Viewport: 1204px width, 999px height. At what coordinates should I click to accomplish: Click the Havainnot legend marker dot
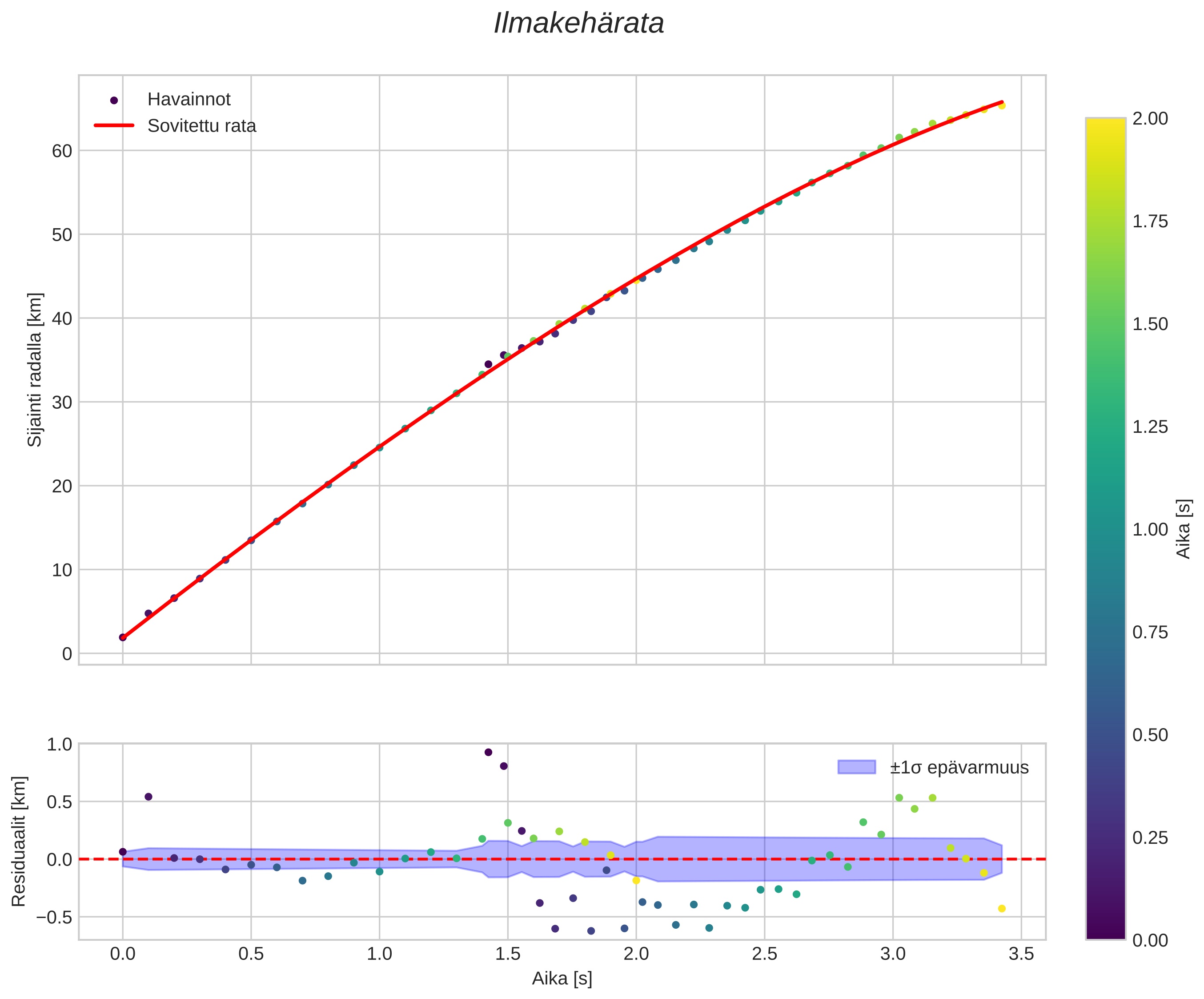pyautogui.click(x=113, y=101)
